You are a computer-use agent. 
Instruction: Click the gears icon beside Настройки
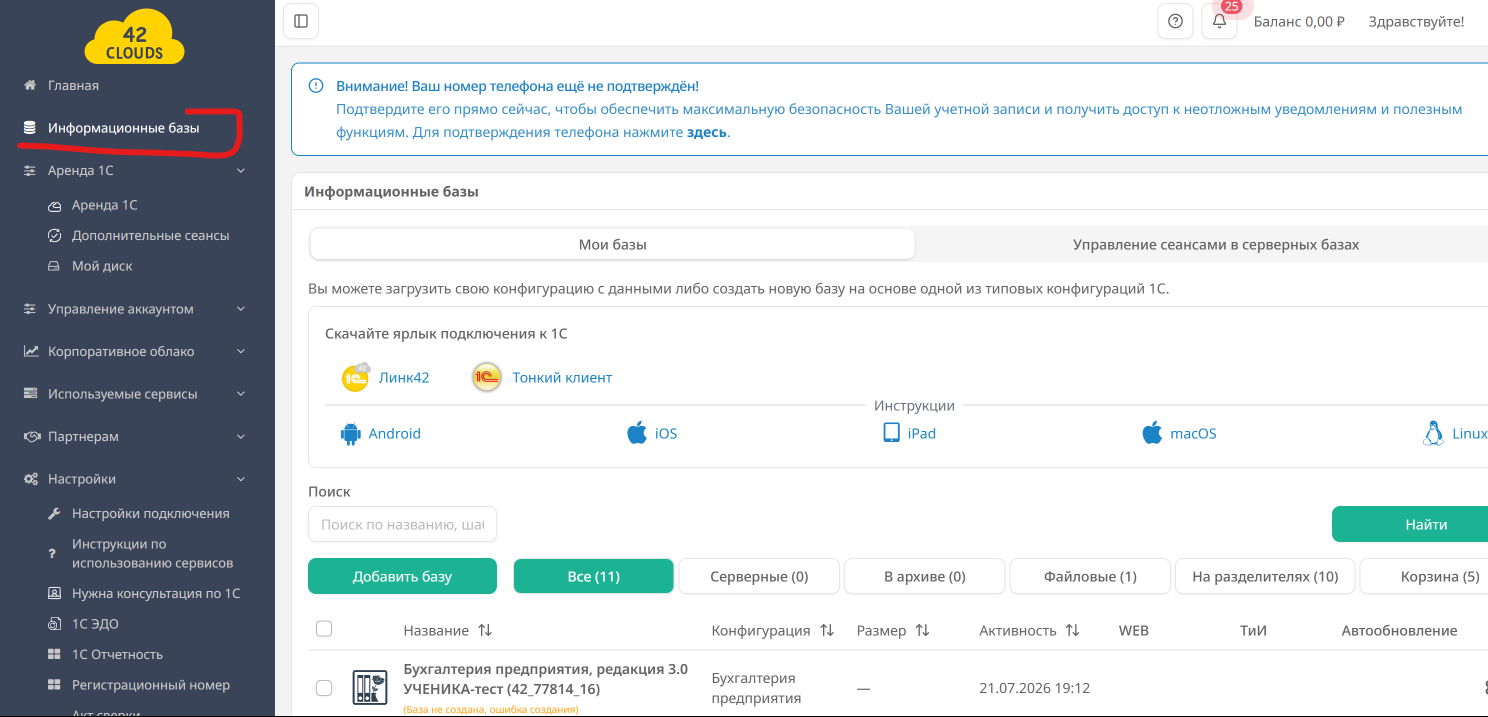(x=30, y=479)
